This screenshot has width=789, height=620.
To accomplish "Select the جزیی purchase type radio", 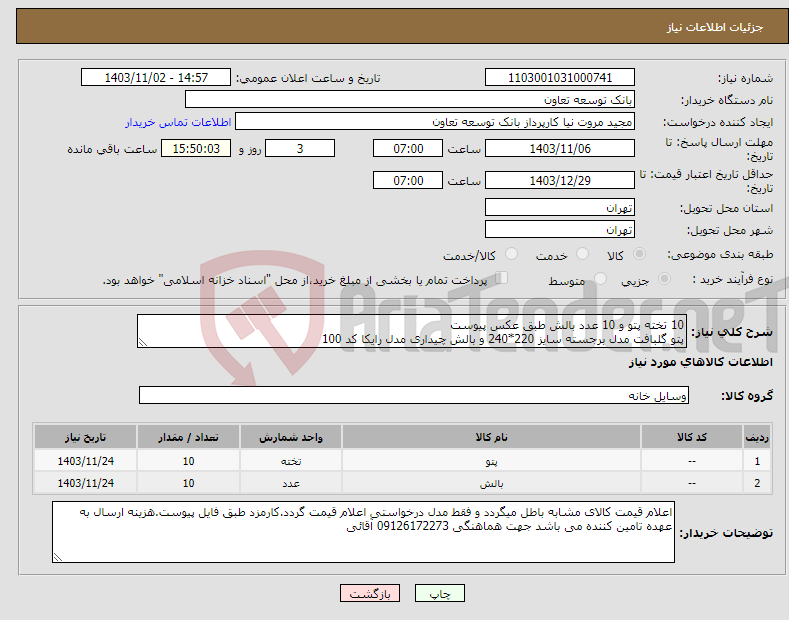I will pos(664,279).
